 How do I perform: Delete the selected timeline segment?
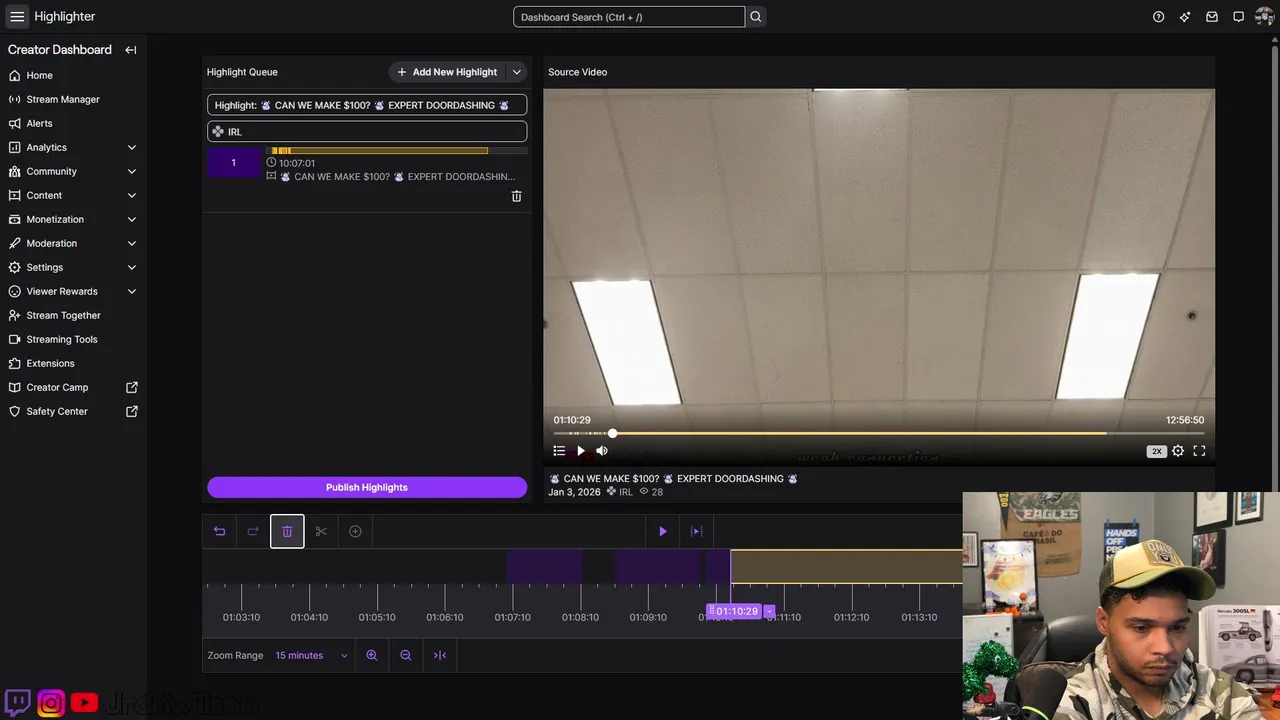287,531
